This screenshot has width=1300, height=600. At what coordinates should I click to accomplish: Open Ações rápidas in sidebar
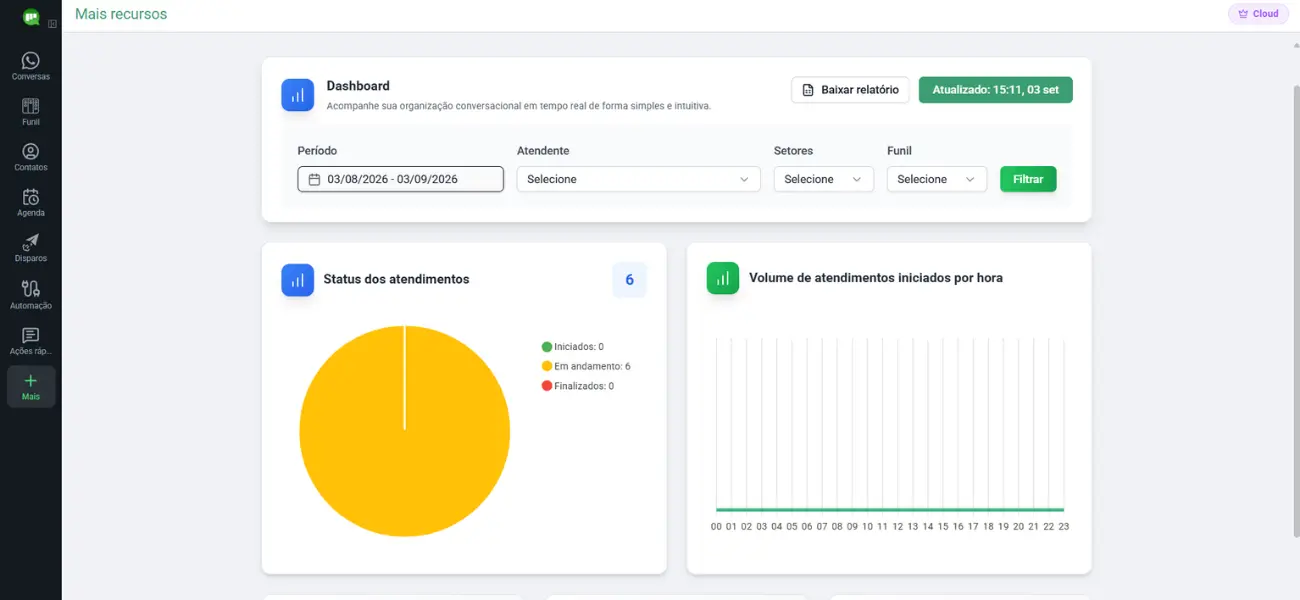click(x=31, y=341)
